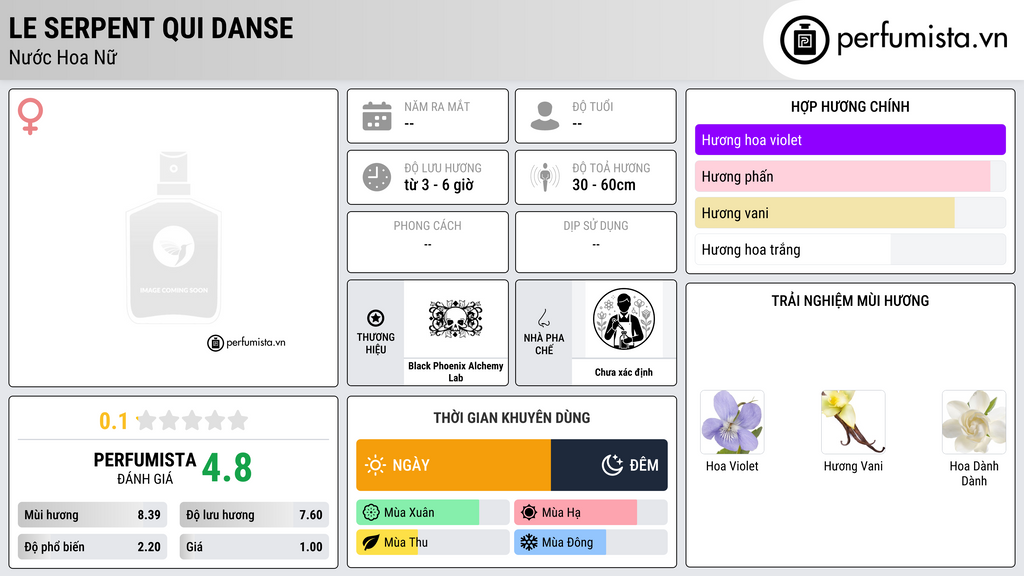
Task: Click the calendar icon for Năm ra mắt
Action: (x=377, y=116)
